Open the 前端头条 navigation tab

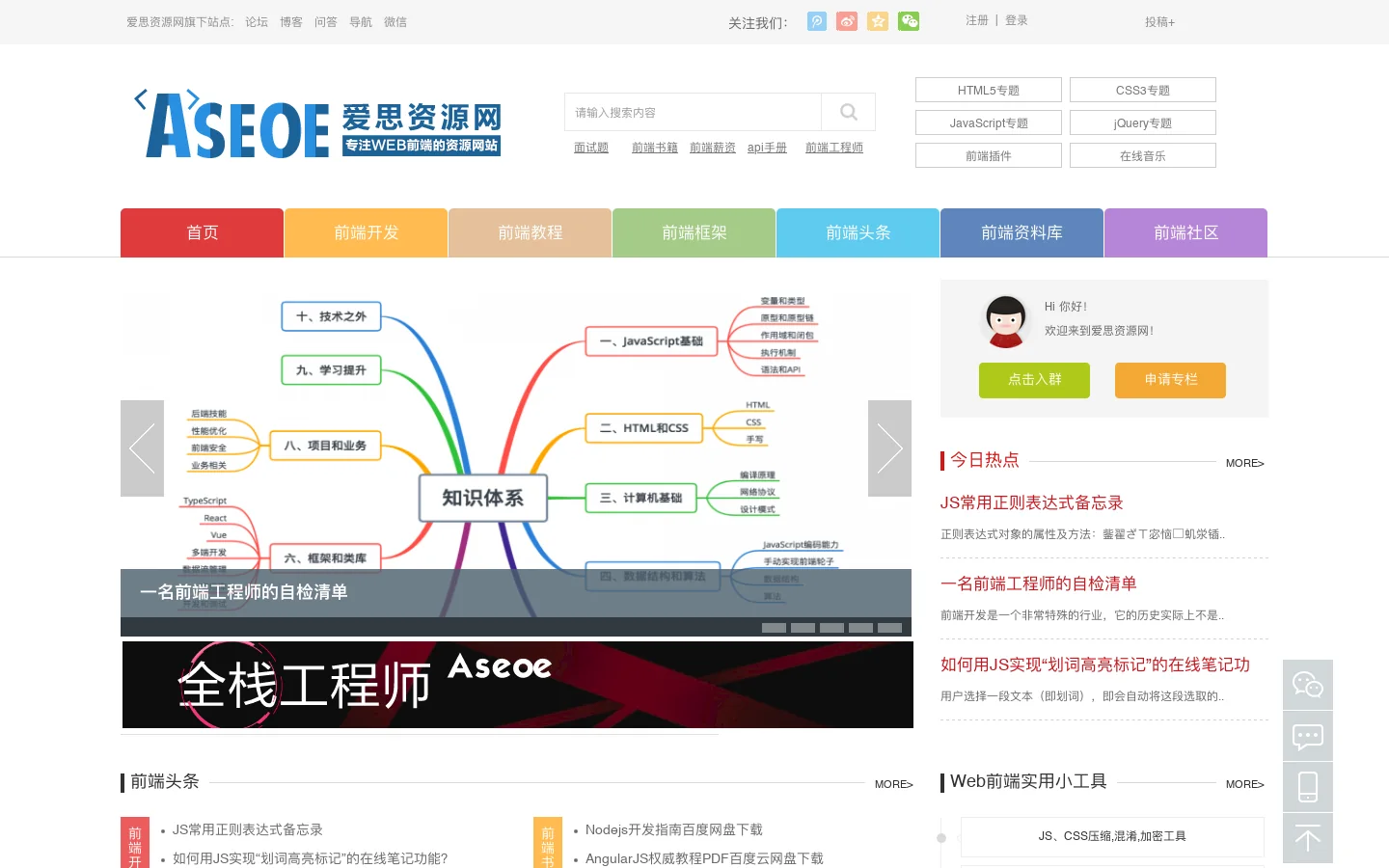click(858, 232)
